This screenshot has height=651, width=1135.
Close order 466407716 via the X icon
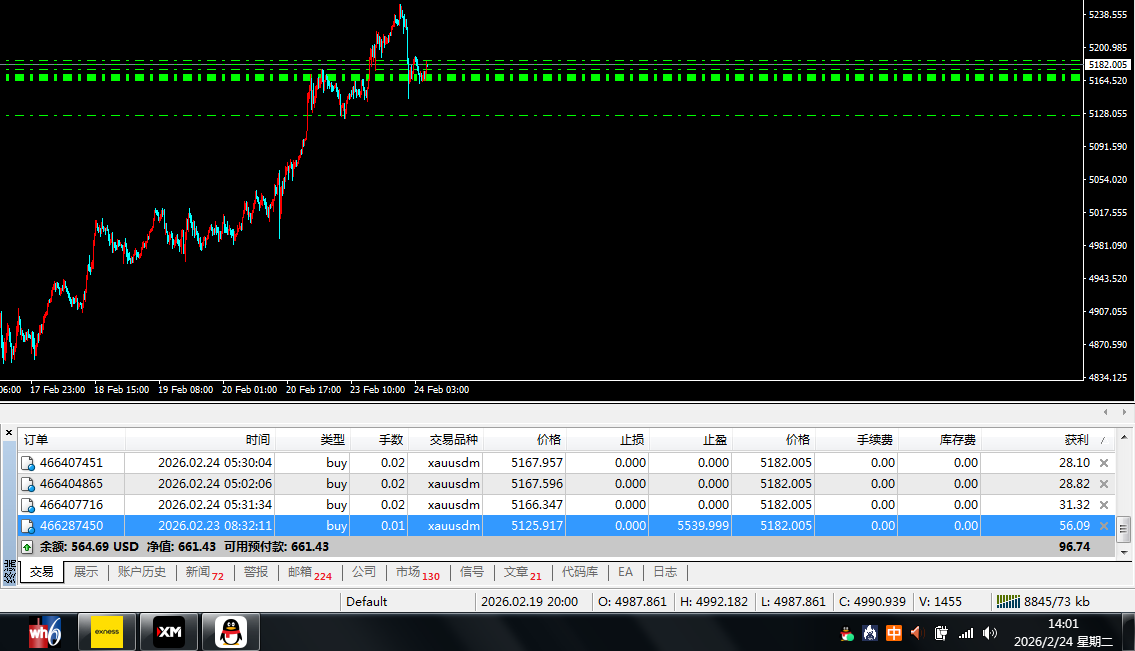[1104, 505]
